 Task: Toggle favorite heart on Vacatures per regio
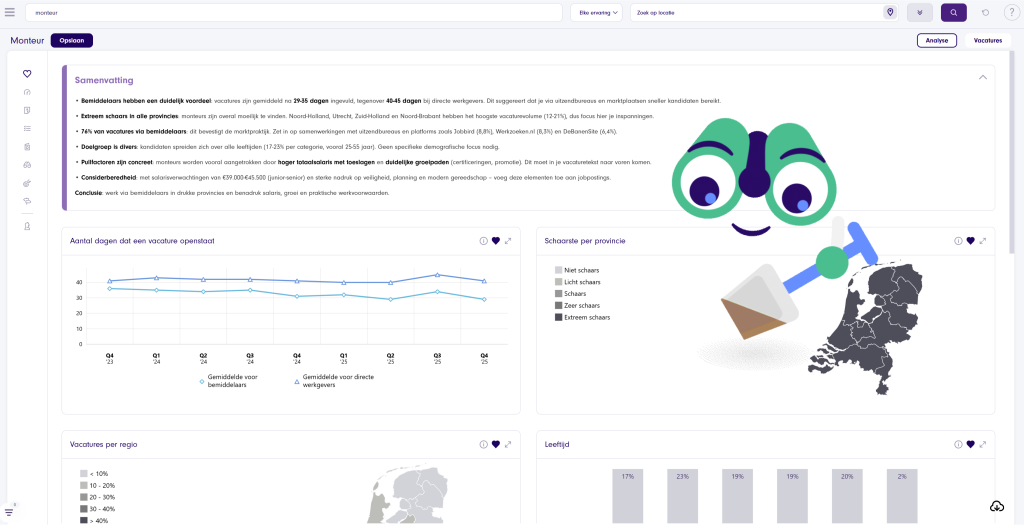[495, 444]
